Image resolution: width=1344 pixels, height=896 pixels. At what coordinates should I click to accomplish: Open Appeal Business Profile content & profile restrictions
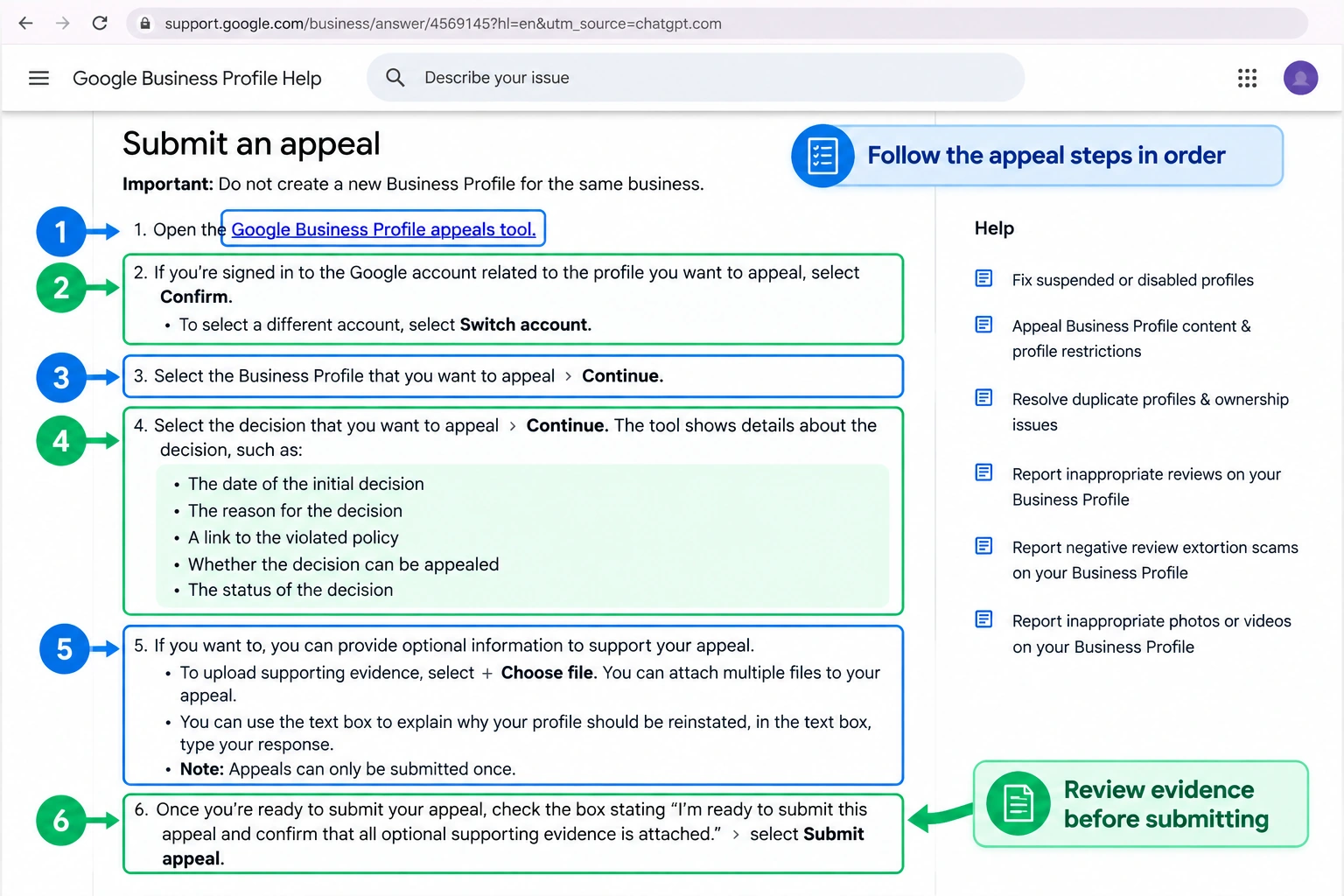click(1131, 339)
